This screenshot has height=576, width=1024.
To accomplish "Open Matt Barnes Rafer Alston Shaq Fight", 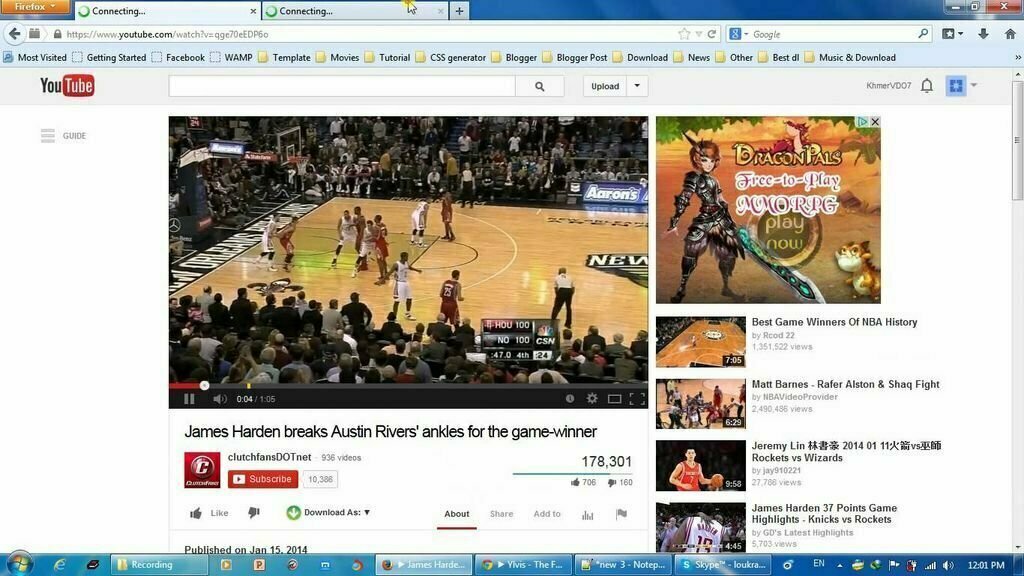I will tap(845, 384).
